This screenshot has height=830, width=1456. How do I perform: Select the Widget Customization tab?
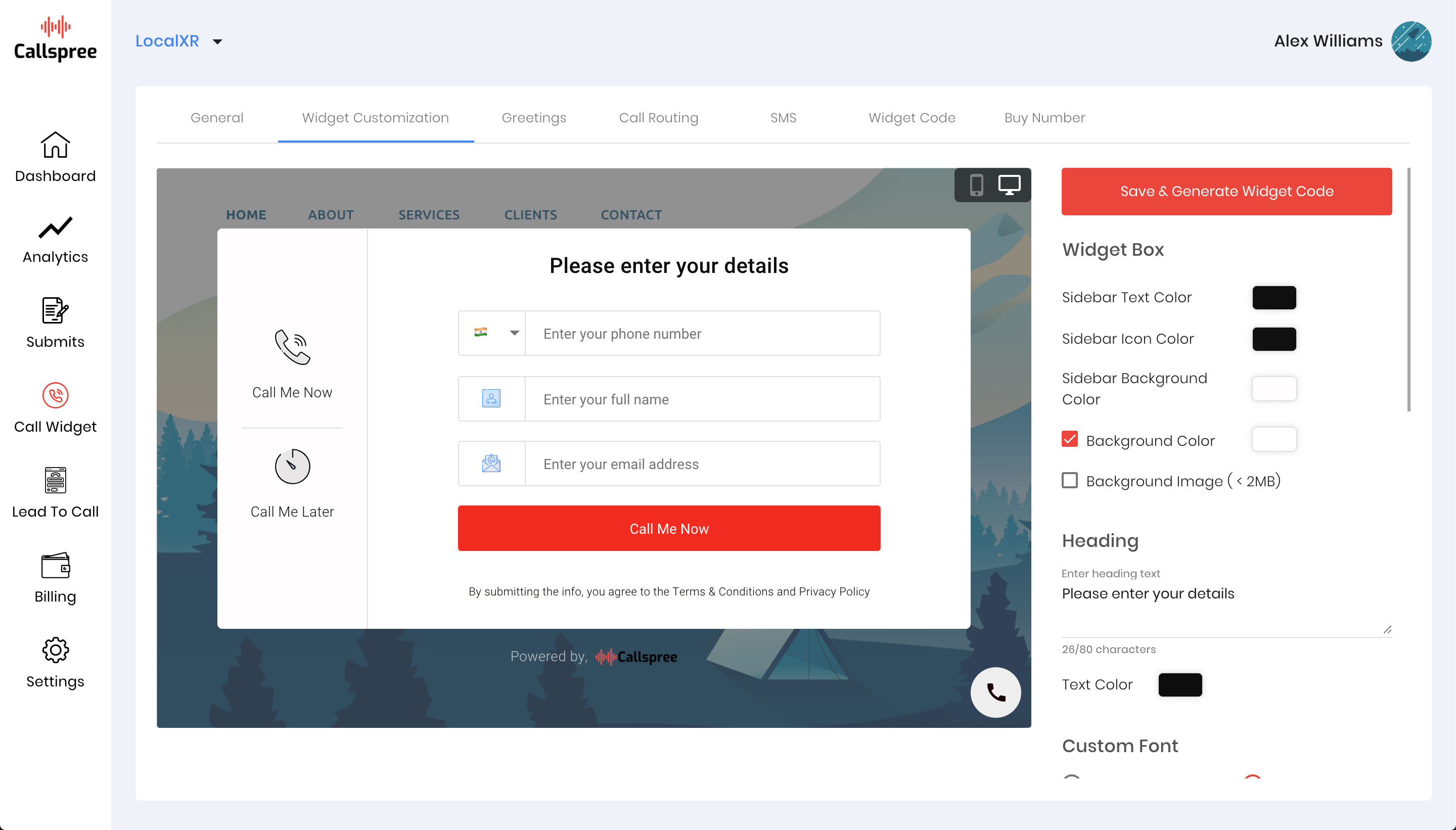375,117
